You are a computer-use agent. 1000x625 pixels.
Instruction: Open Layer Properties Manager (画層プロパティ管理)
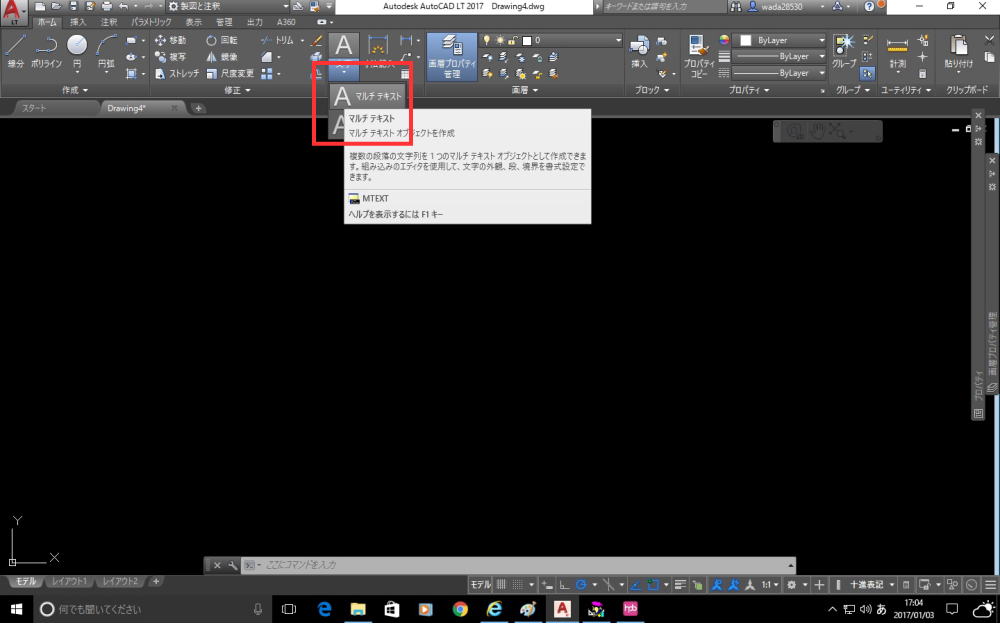point(452,57)
